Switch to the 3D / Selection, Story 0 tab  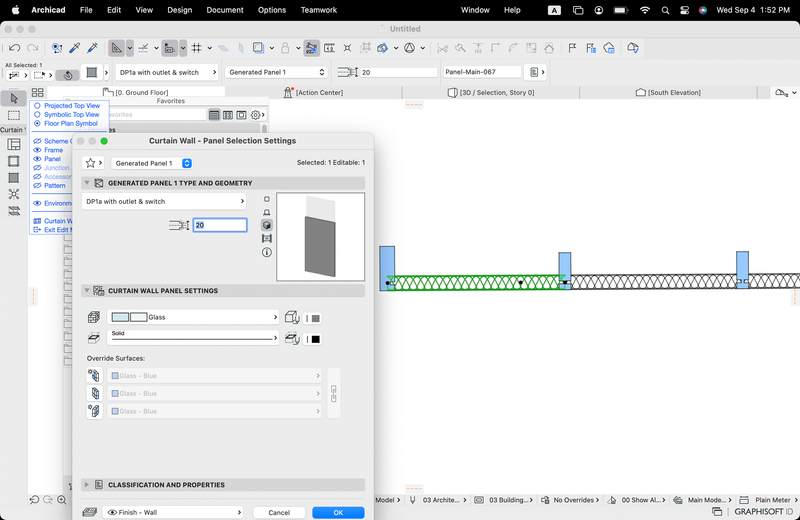tap(491, 92)
